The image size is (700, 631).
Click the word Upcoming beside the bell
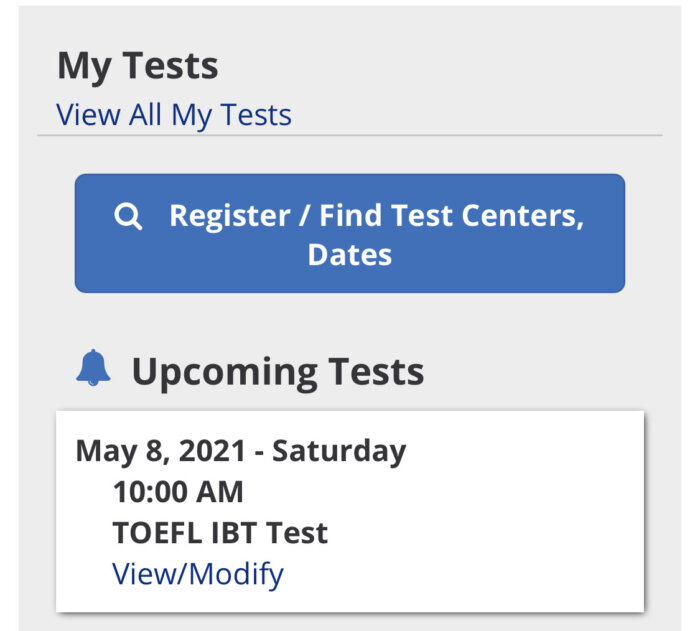(x=225, y=373)
